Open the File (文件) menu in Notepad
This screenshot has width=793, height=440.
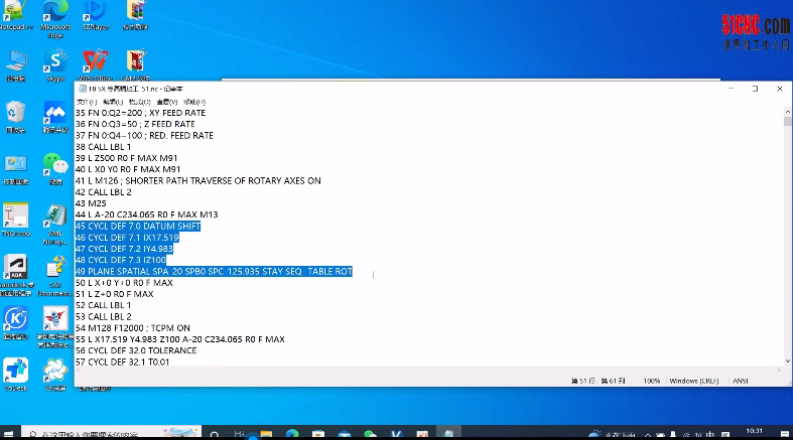tap(87, 102)
